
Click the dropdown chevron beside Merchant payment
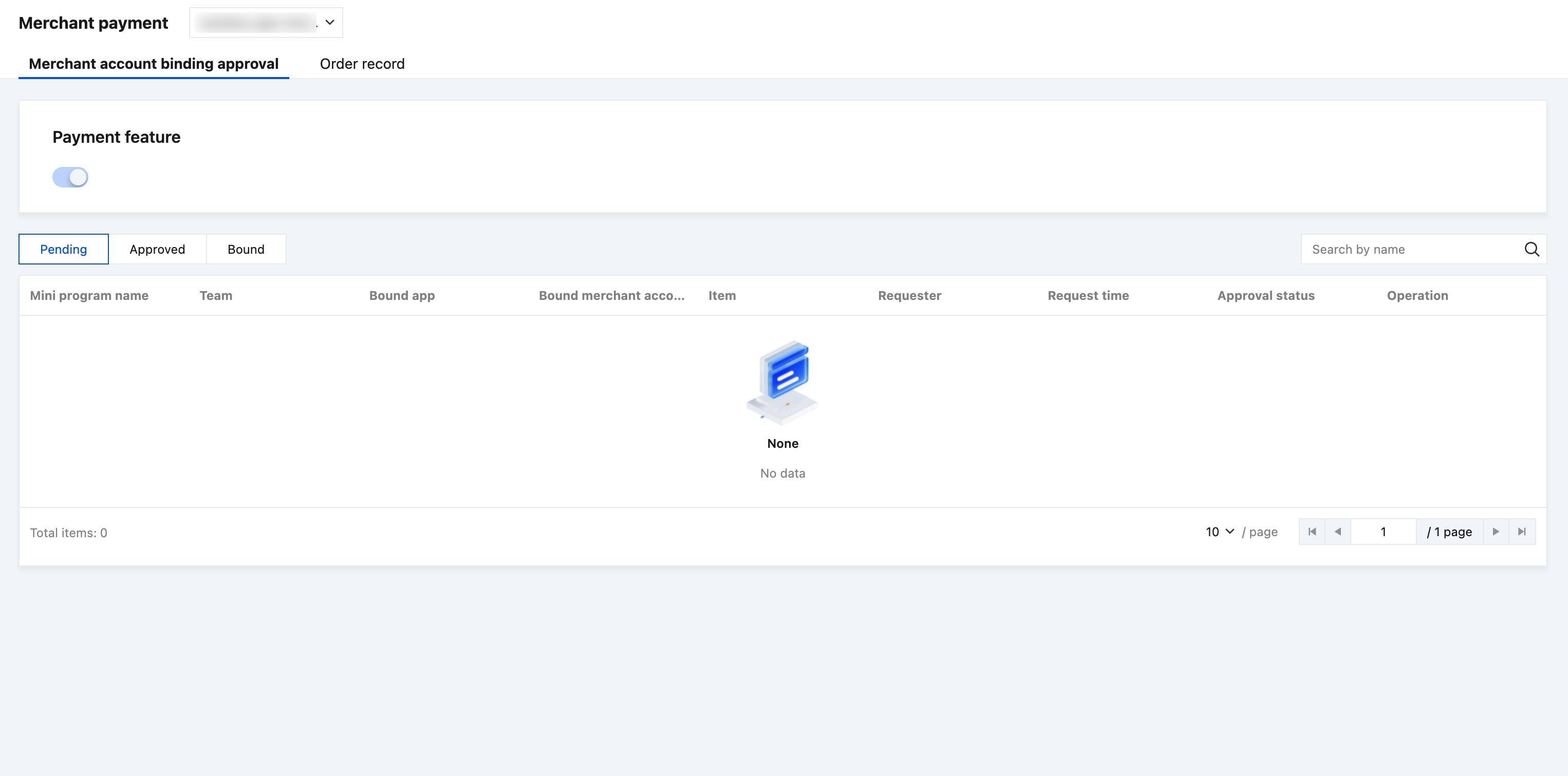pos(330,23)
